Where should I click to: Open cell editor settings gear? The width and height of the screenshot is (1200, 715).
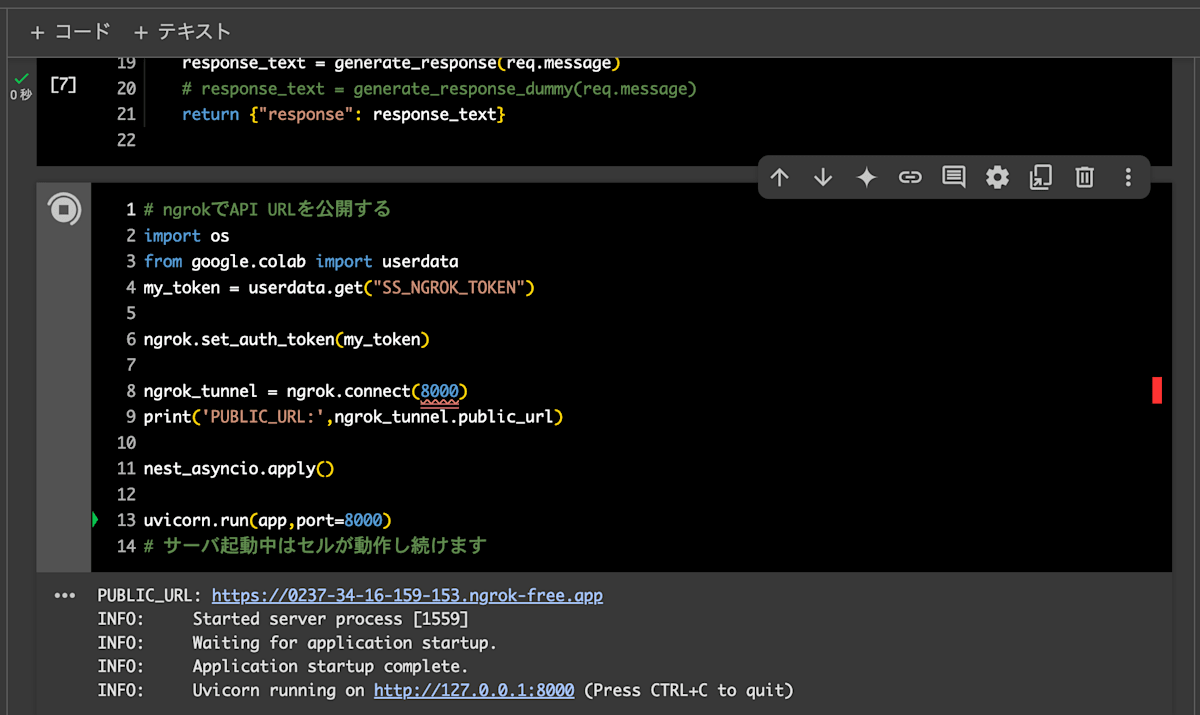997,177
